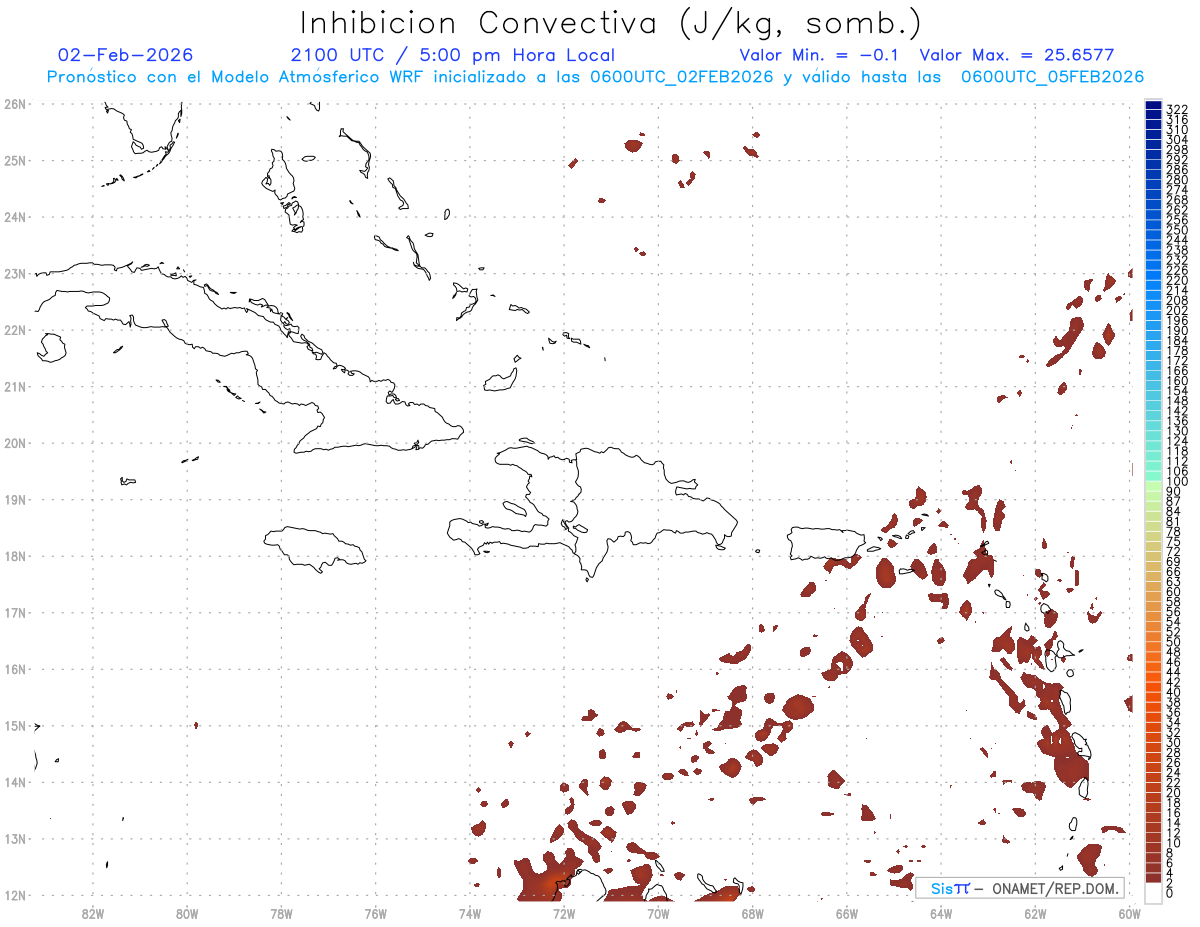Click the 18N latitude label
The height and width of the screenshot is (927, 1200).
[15, 556]
